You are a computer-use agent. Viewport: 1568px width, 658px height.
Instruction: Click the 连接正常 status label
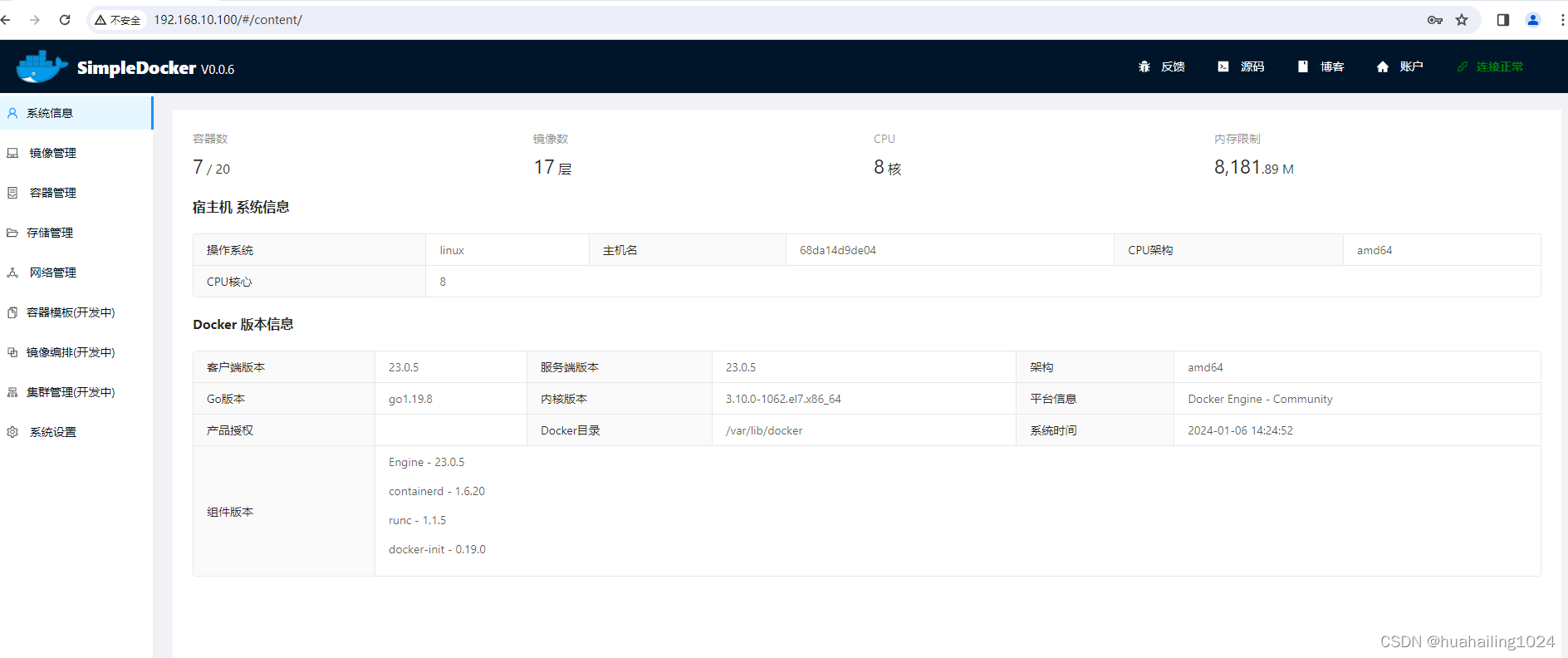(x=1500, y=66)
